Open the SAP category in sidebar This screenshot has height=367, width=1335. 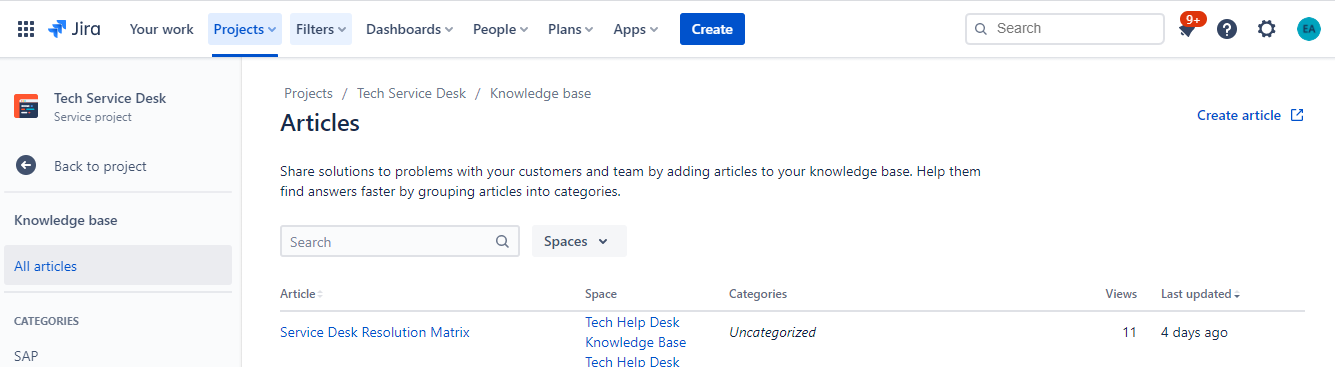tap(26, 356)
